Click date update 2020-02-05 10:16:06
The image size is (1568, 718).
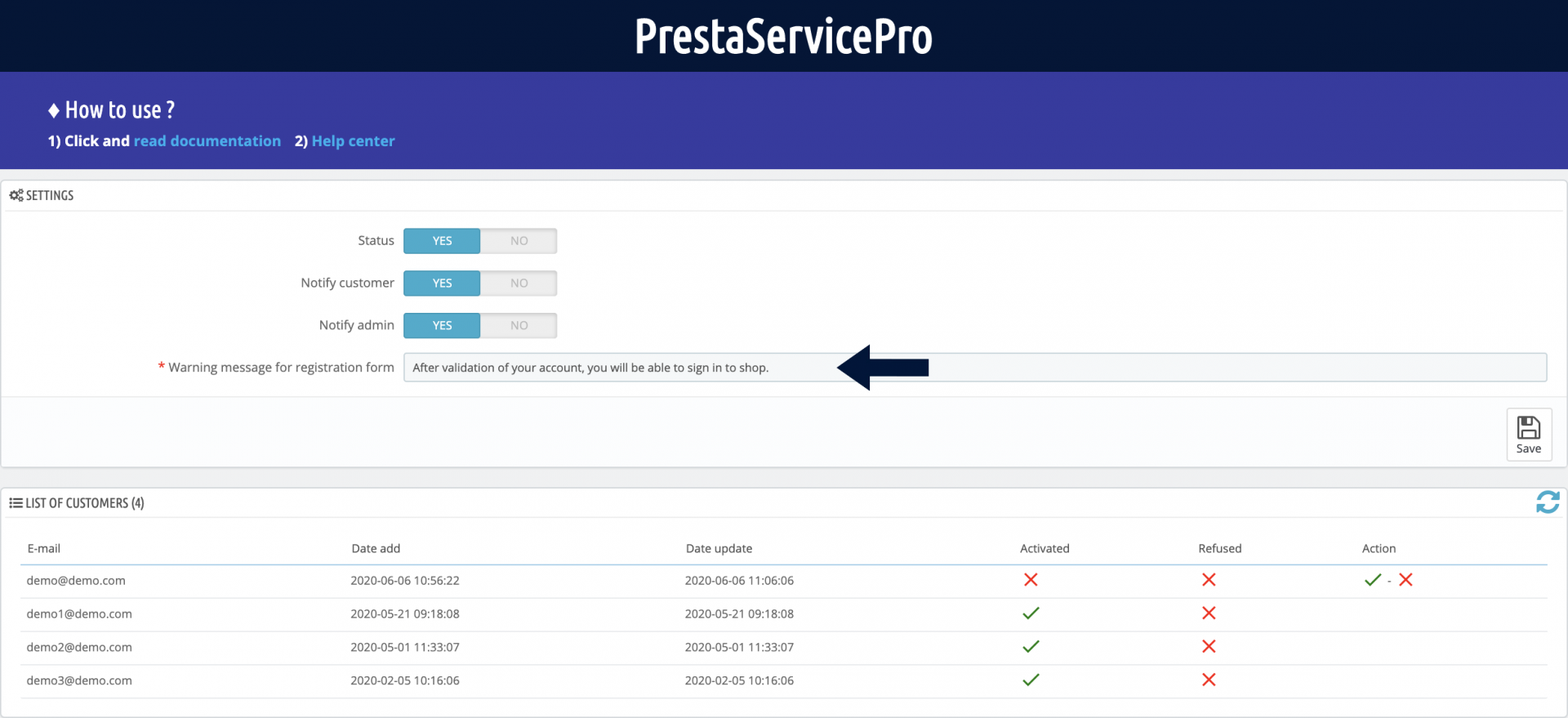pyautogui.click(x=739, y=680)
